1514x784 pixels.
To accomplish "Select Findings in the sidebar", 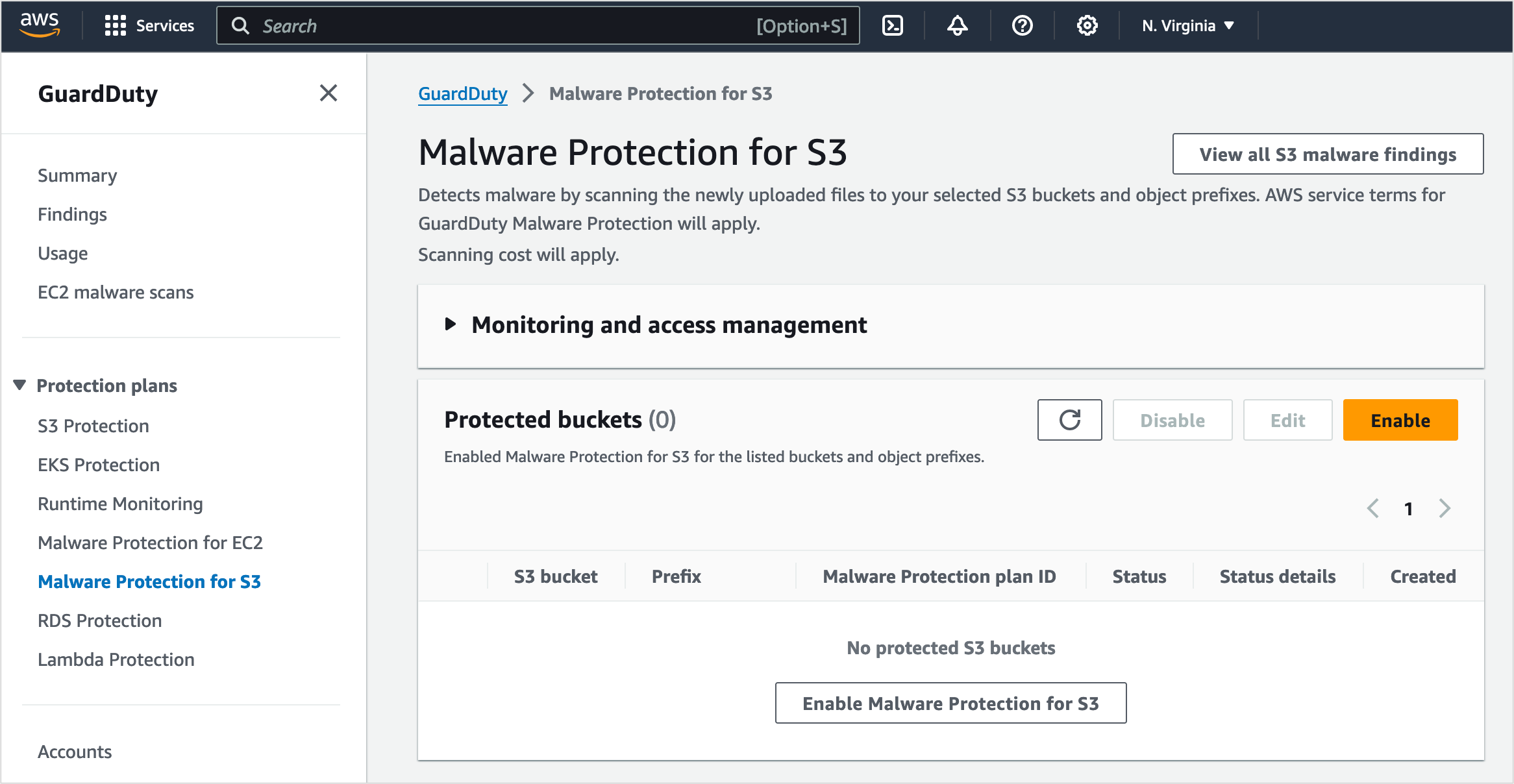I will (x=72, y=214).
